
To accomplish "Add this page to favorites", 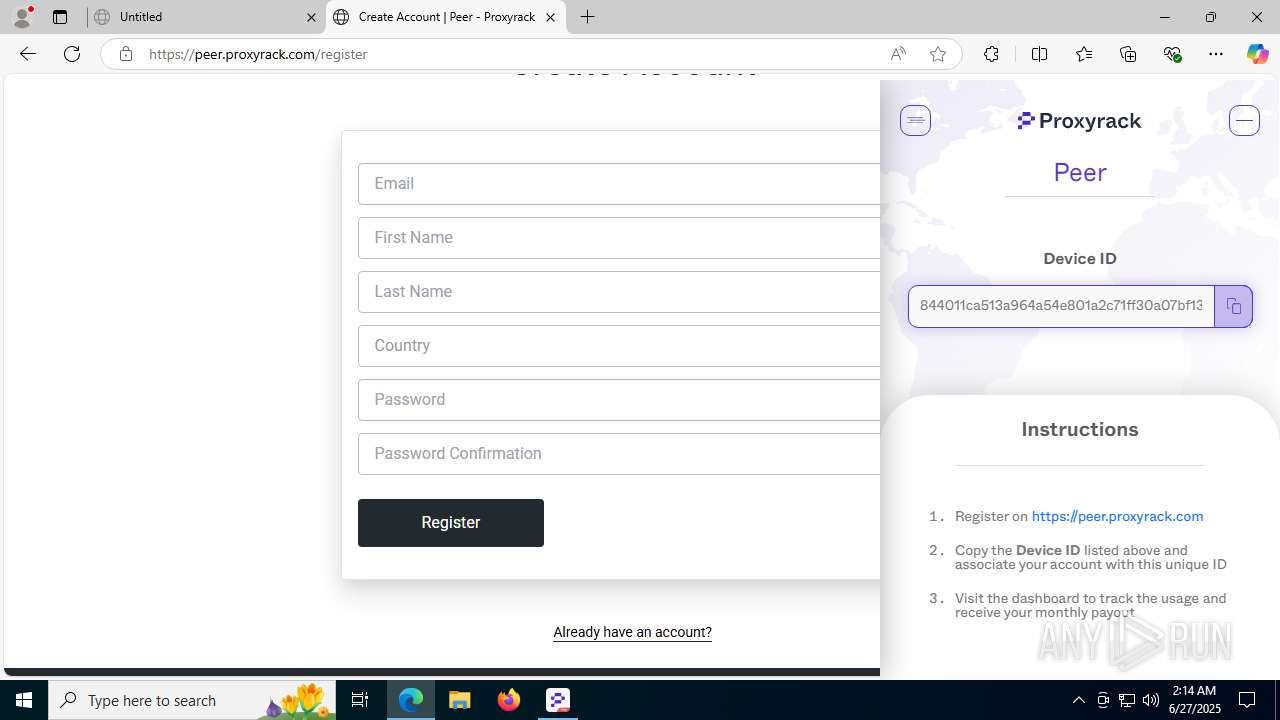I will (937, 54).
